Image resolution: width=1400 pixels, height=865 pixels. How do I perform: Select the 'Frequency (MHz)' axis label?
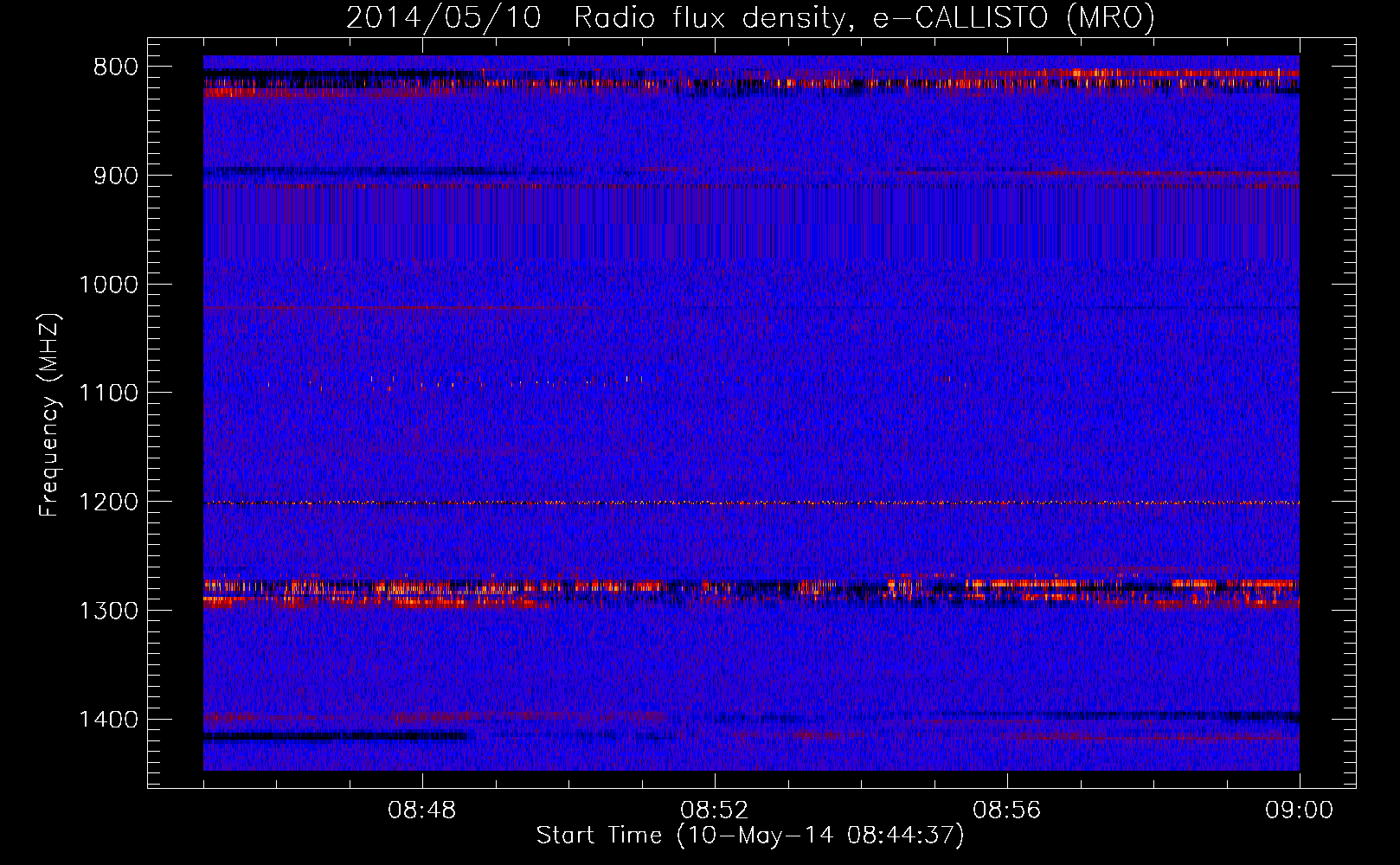(x=50, y=415)
